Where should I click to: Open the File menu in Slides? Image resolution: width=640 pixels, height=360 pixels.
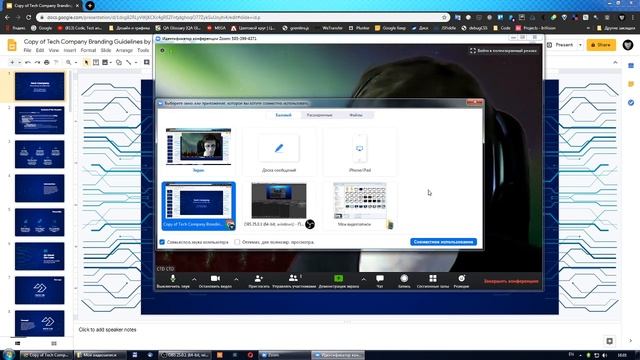coord(27,50)
